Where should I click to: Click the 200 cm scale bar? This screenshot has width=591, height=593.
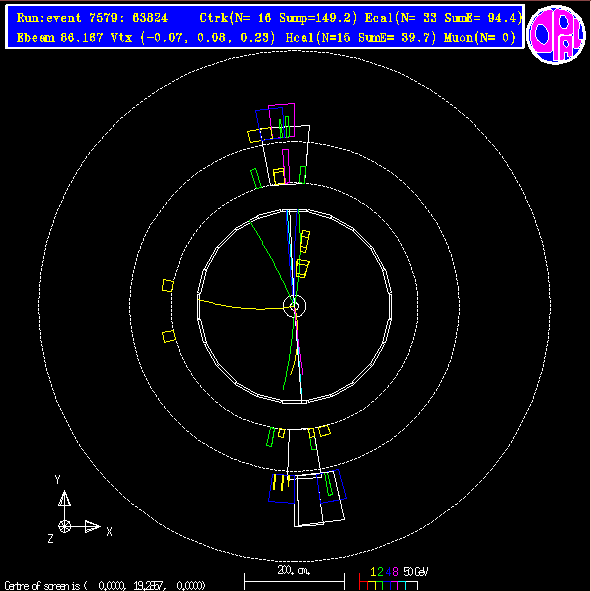point(294,581)
